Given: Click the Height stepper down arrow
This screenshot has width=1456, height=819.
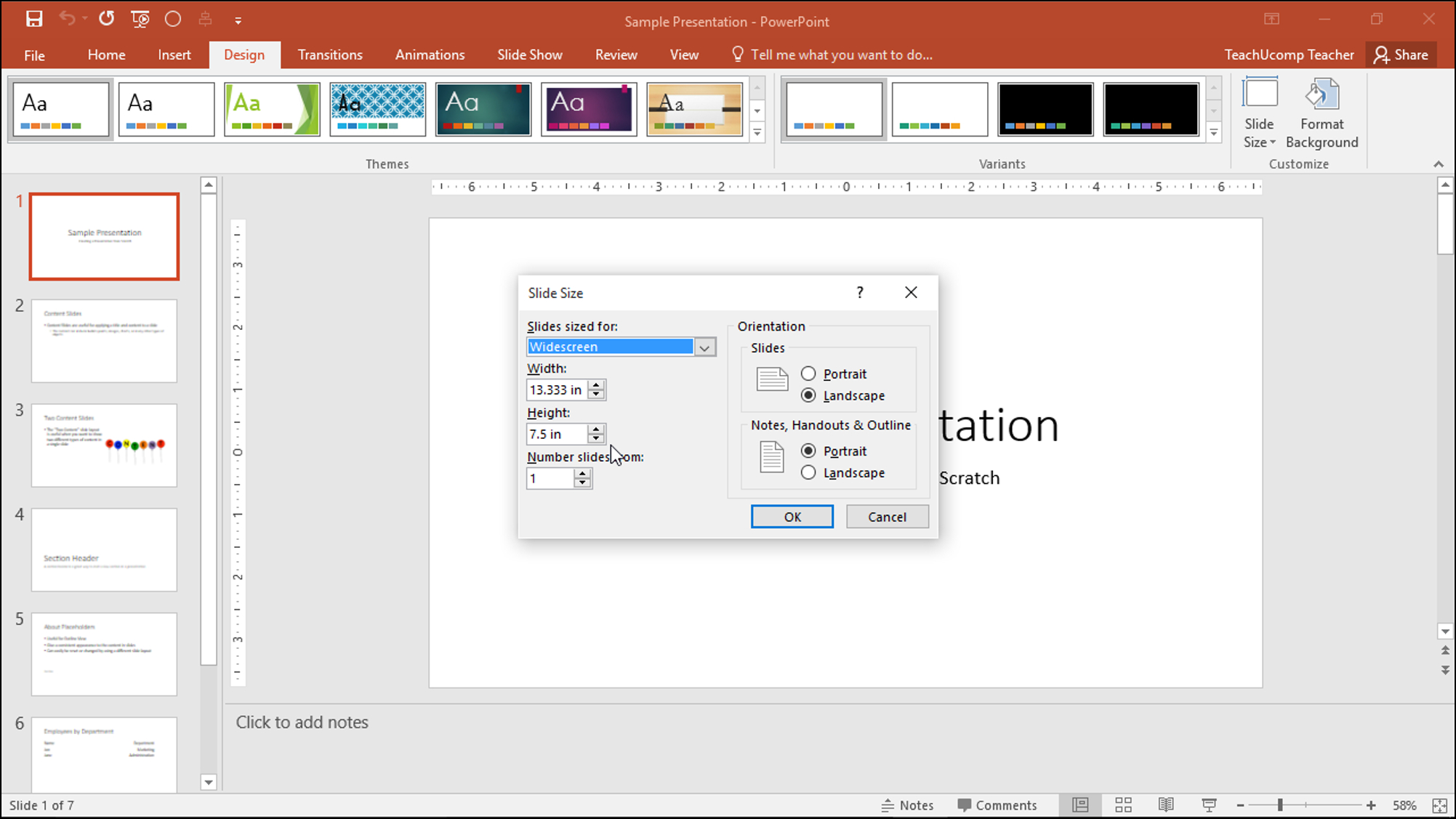Looking at the screenshot, I should [x=596, y=437].
